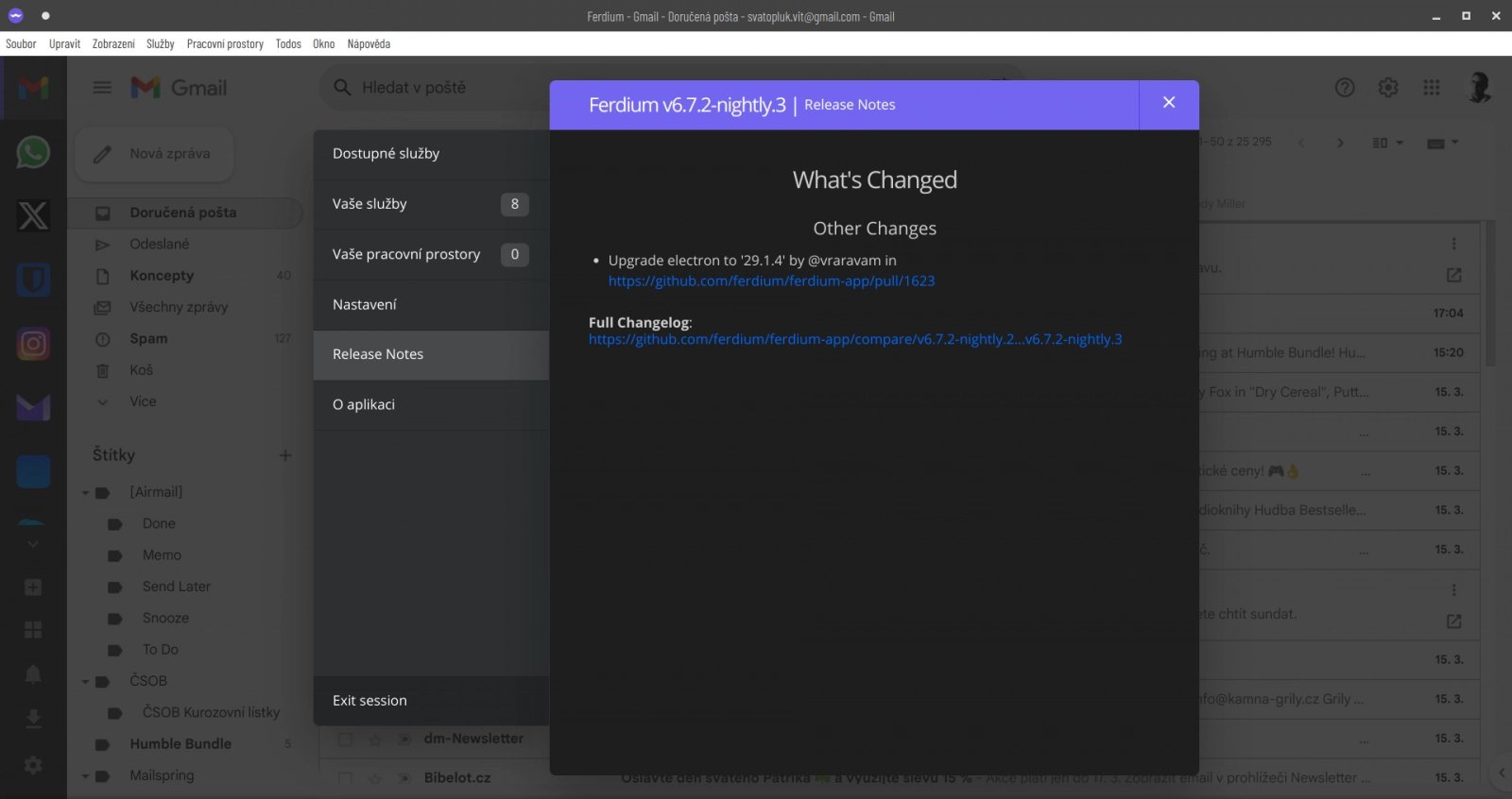The height and width of the screenshot is (799, 1512).
Task: Select Release Notes in settings navigation
Action: (x=431, y=355)
